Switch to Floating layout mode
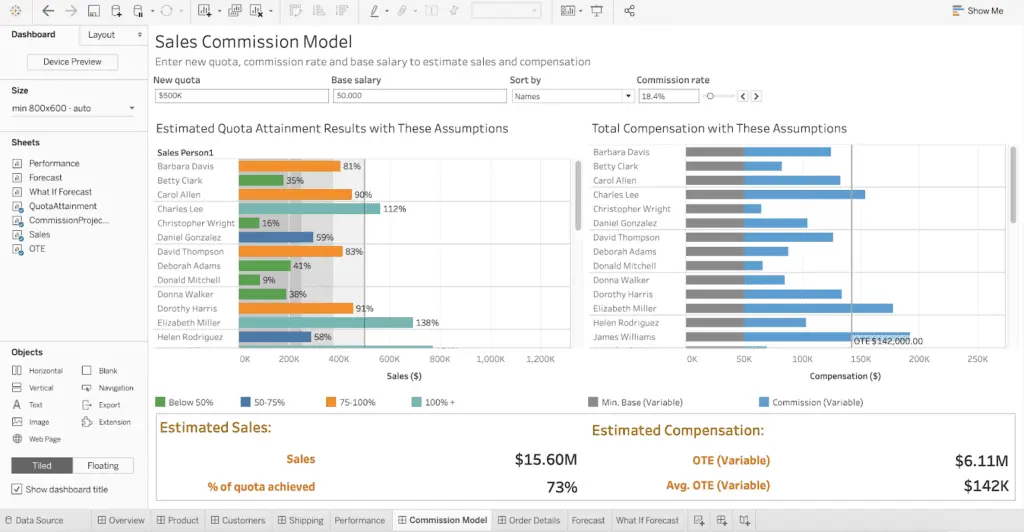This screenshot has width=1024, height=532. [x=103, y=466]
